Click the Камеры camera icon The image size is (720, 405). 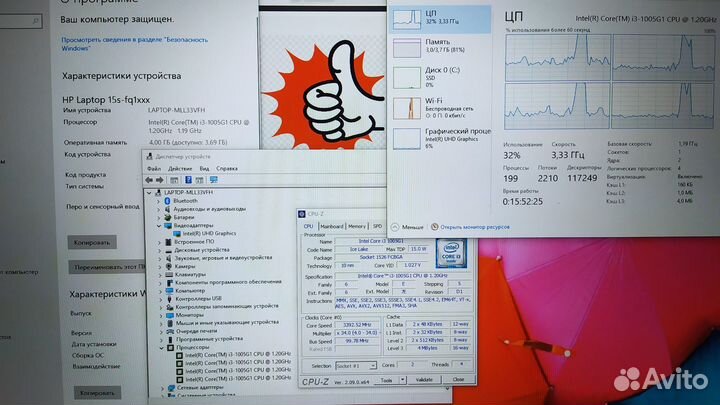tap(169, 266)
